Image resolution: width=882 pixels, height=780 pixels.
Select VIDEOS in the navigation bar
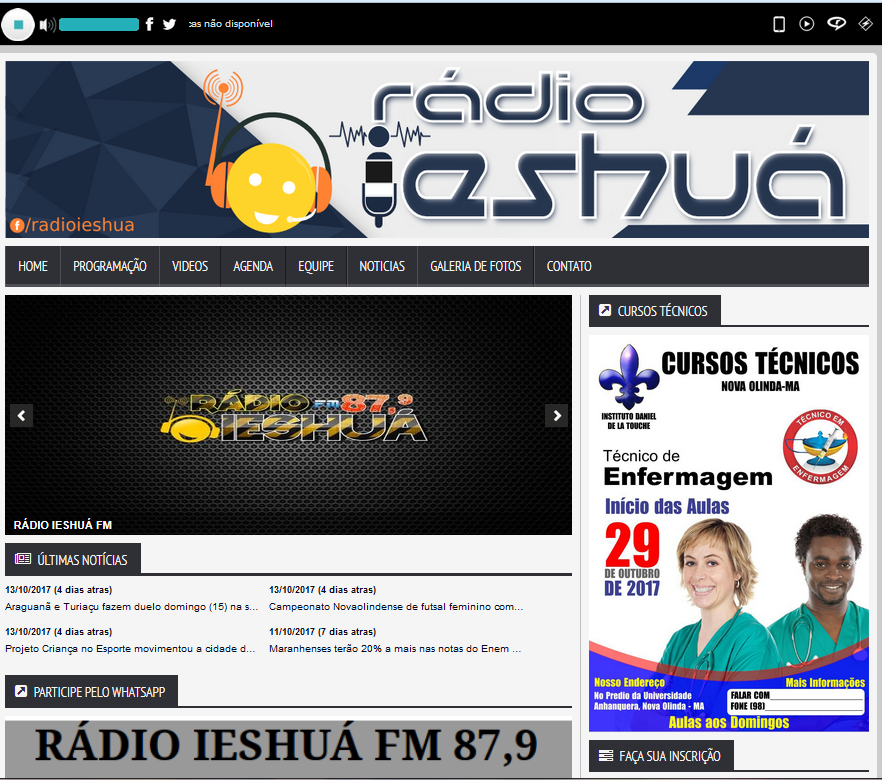pos(190,266)
